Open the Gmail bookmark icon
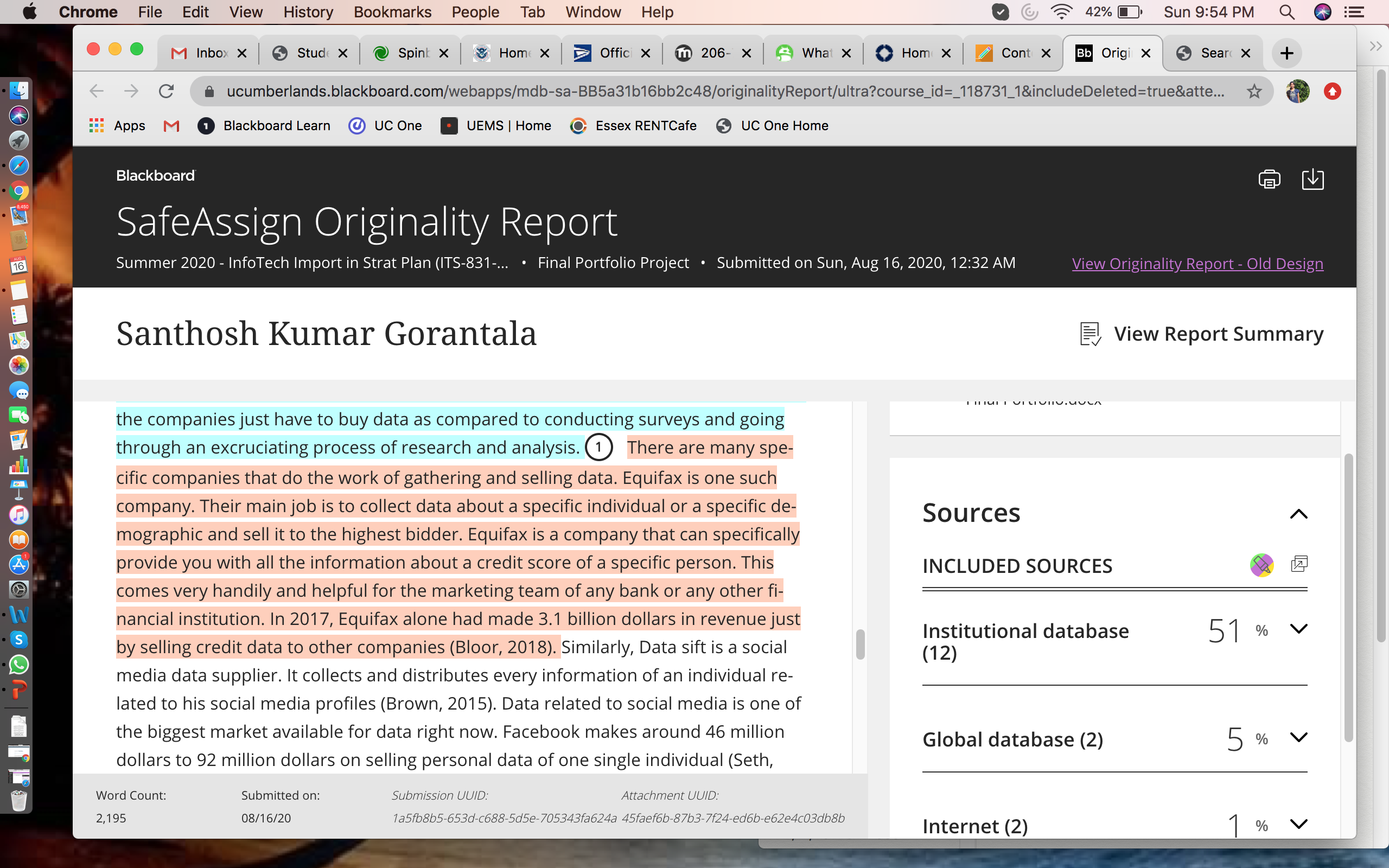The image size is (1389, 868). coord(171,126)
